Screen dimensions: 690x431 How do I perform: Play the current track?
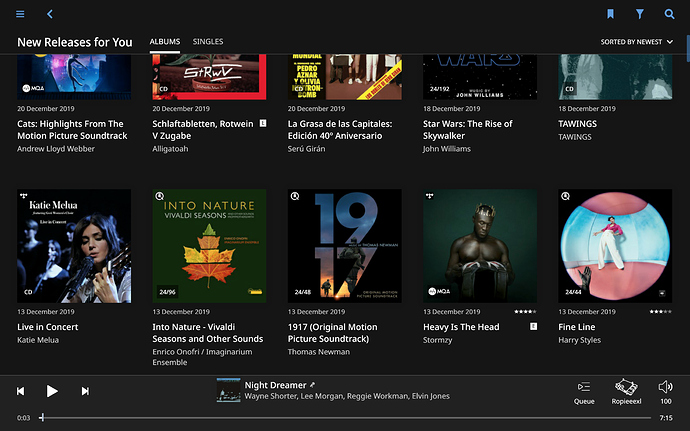point(52,391)
